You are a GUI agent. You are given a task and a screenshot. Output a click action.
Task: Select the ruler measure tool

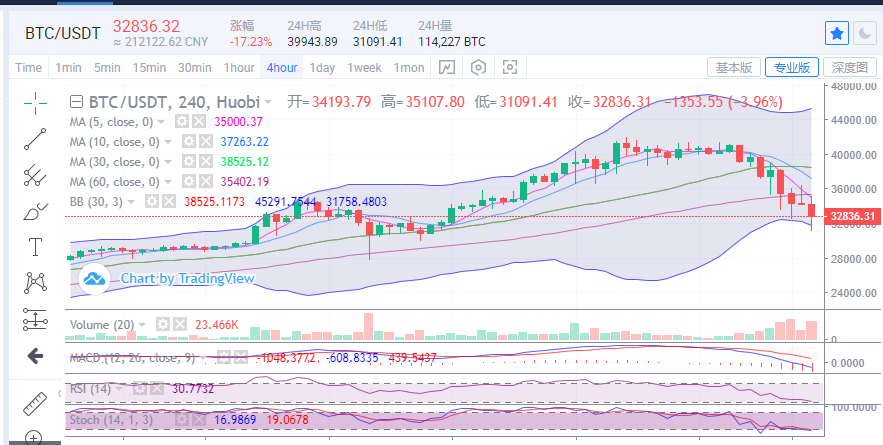[35, 404]
